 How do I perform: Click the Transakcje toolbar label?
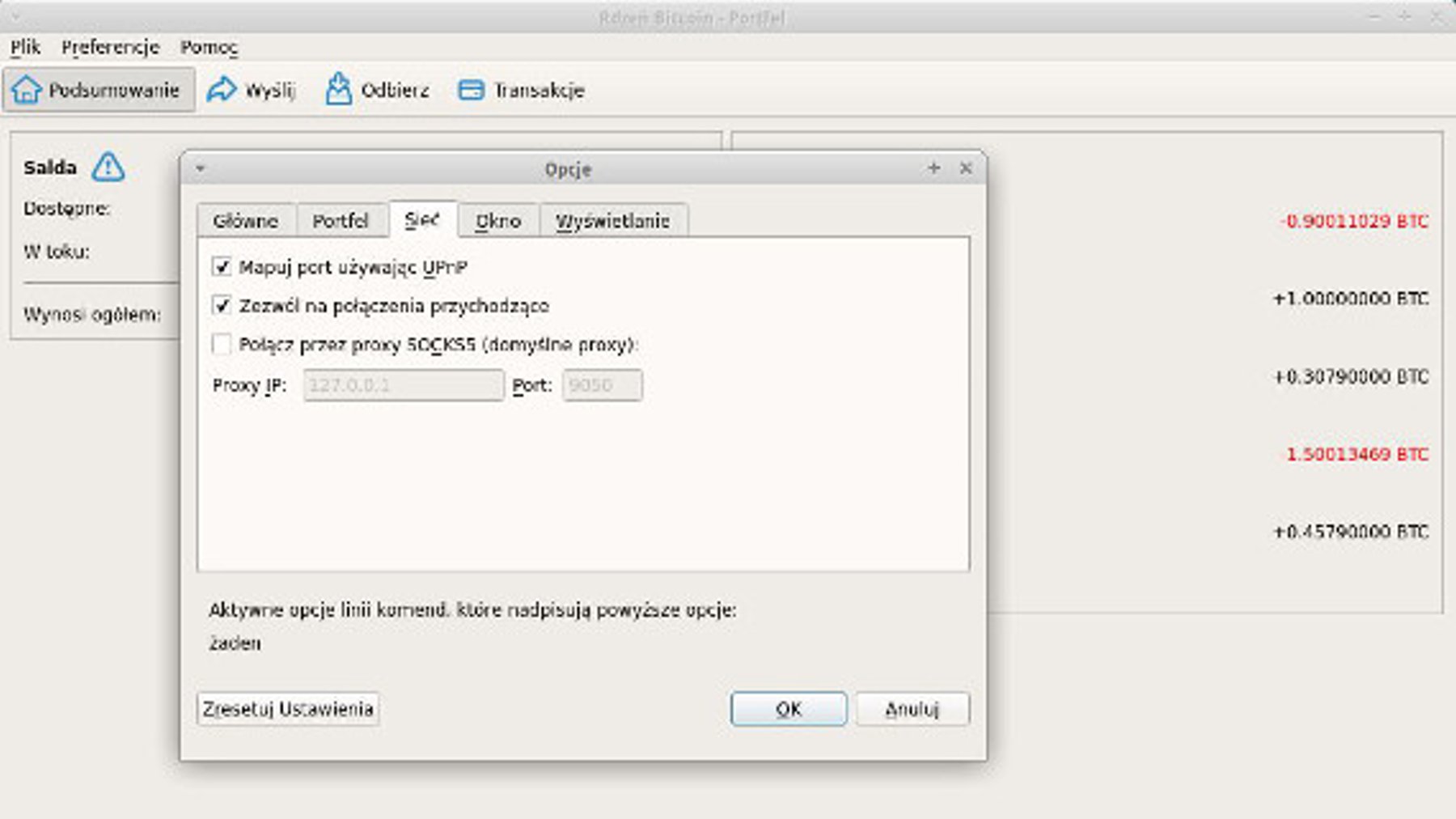[x=539, y=90]
